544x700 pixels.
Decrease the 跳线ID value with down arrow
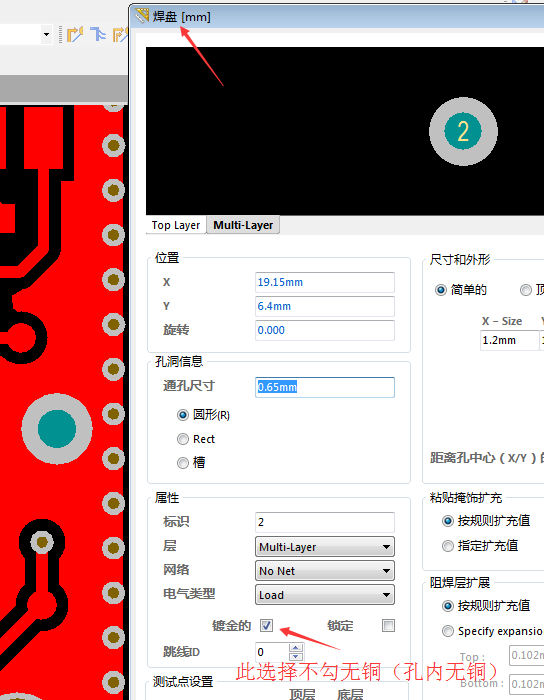coord(296,657)
